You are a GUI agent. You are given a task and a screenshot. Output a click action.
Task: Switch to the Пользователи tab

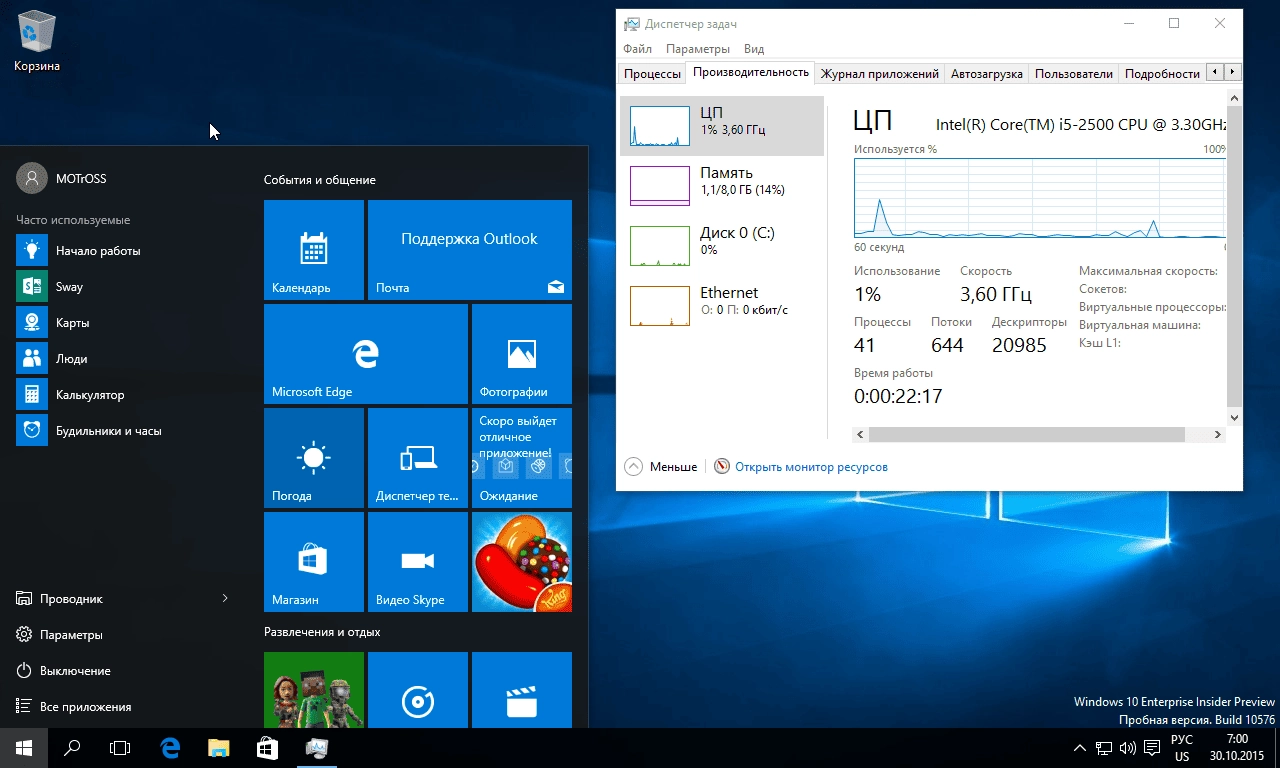1073,74
